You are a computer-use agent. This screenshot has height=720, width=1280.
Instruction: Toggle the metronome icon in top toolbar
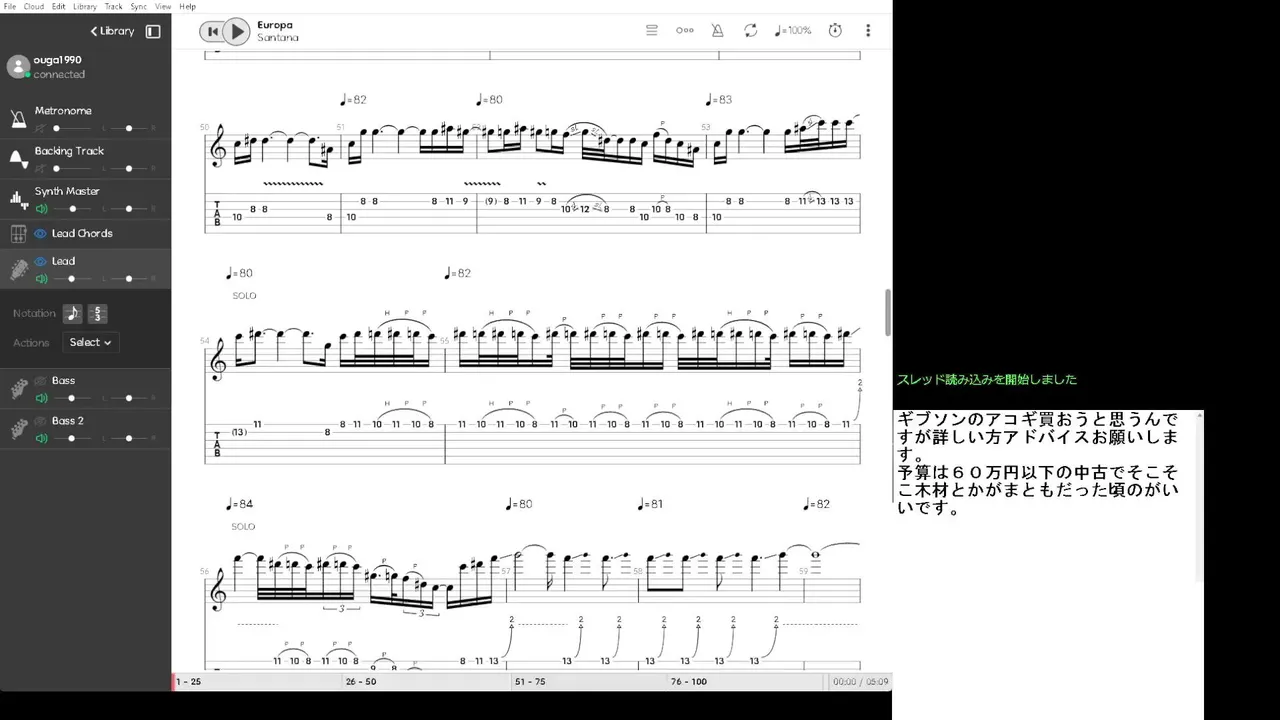point(717,31)
